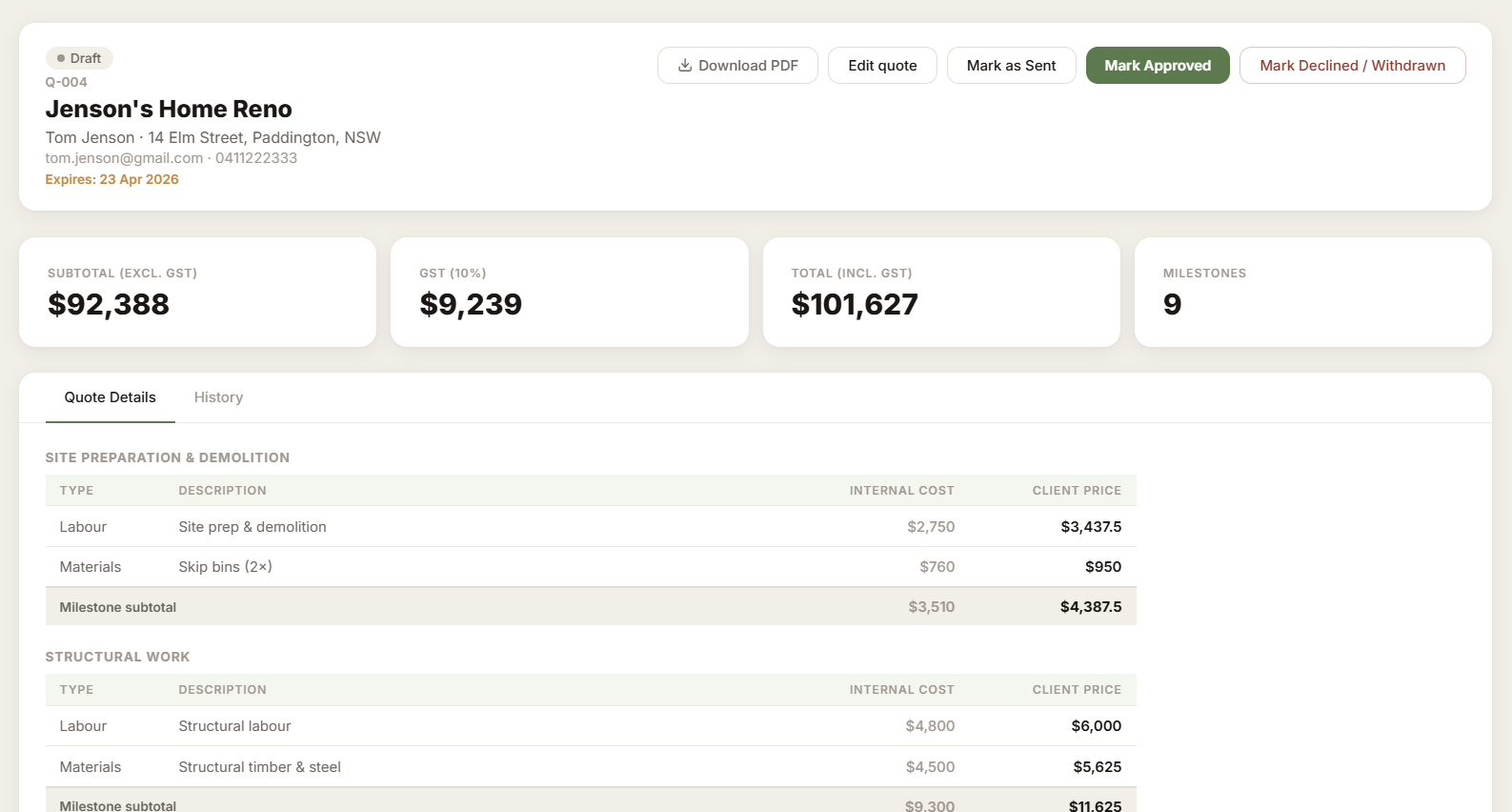This screenshot has height=812, width=1512.
Task: Click the client price $5,625
Action: [x=1098, y=767]
